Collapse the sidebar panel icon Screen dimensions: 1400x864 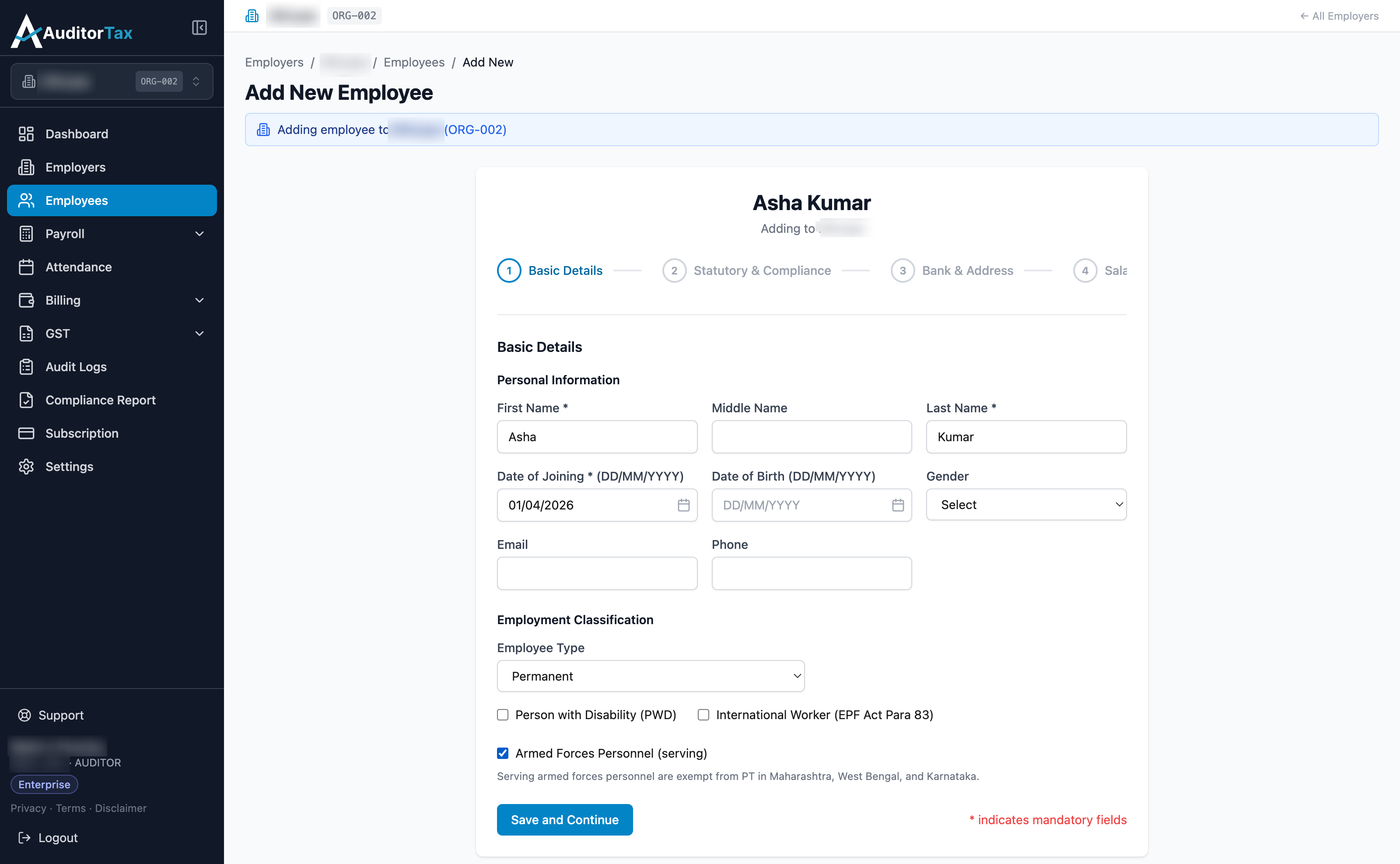(x=199, y=28)
